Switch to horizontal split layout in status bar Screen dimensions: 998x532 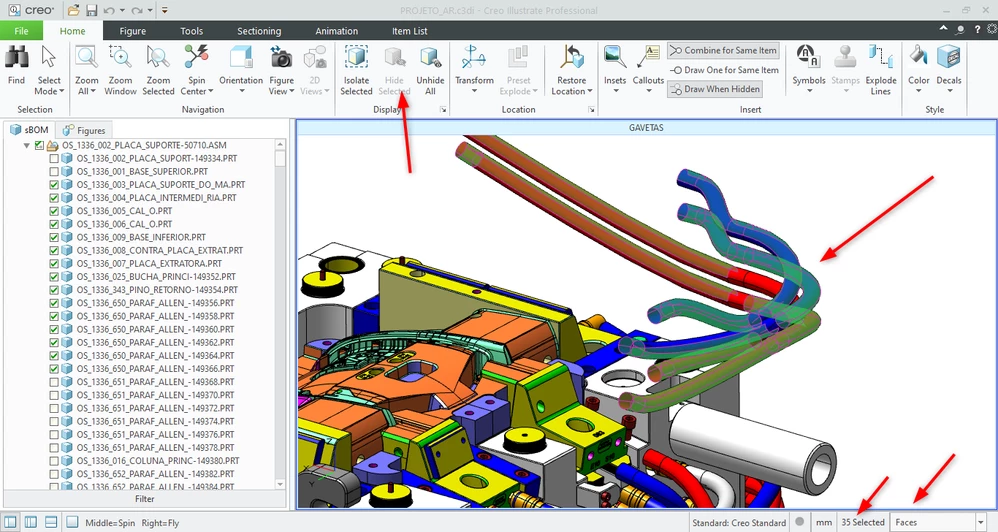[52, 522]
